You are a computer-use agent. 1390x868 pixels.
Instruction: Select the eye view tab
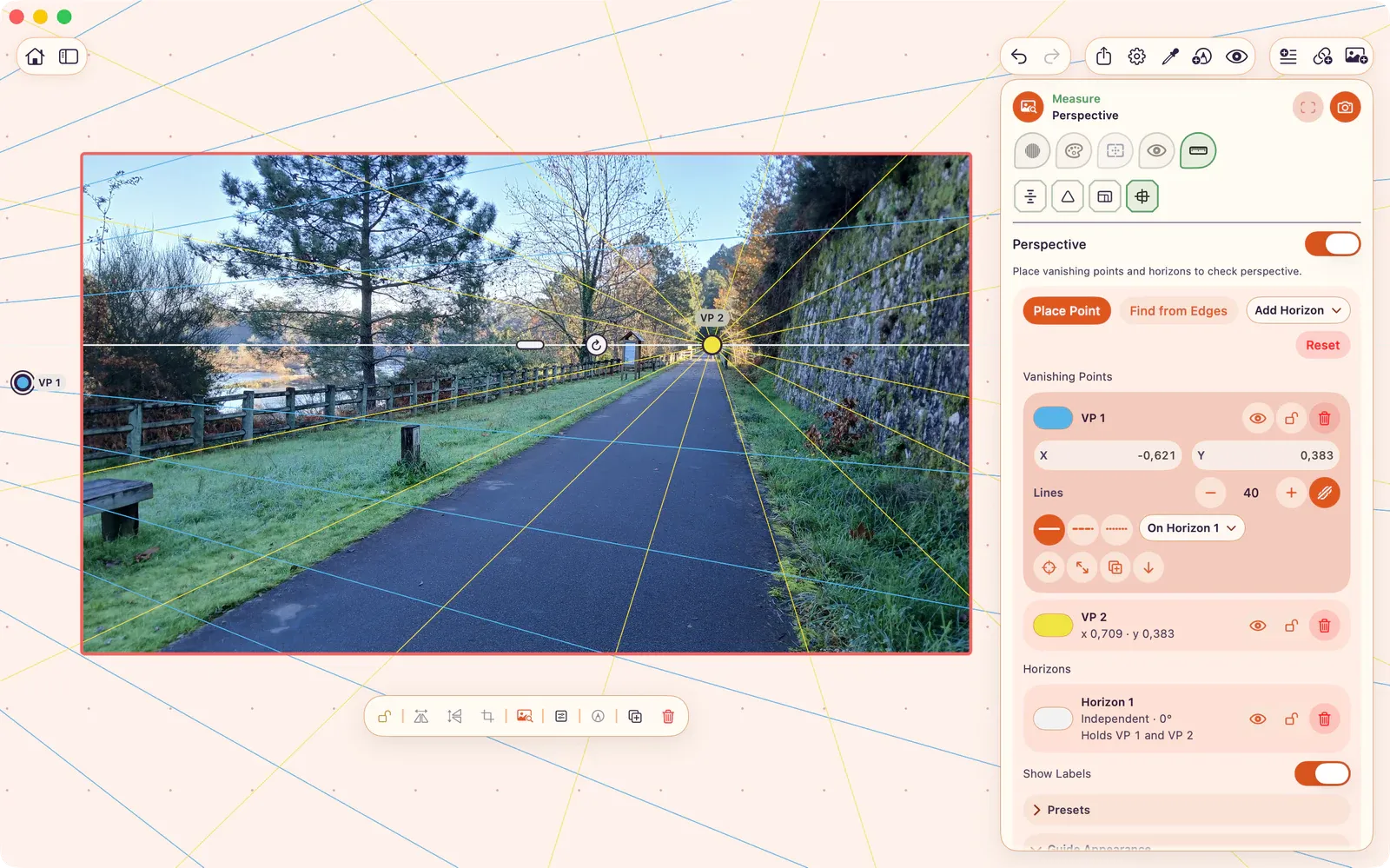click(x=1156, y=150)
